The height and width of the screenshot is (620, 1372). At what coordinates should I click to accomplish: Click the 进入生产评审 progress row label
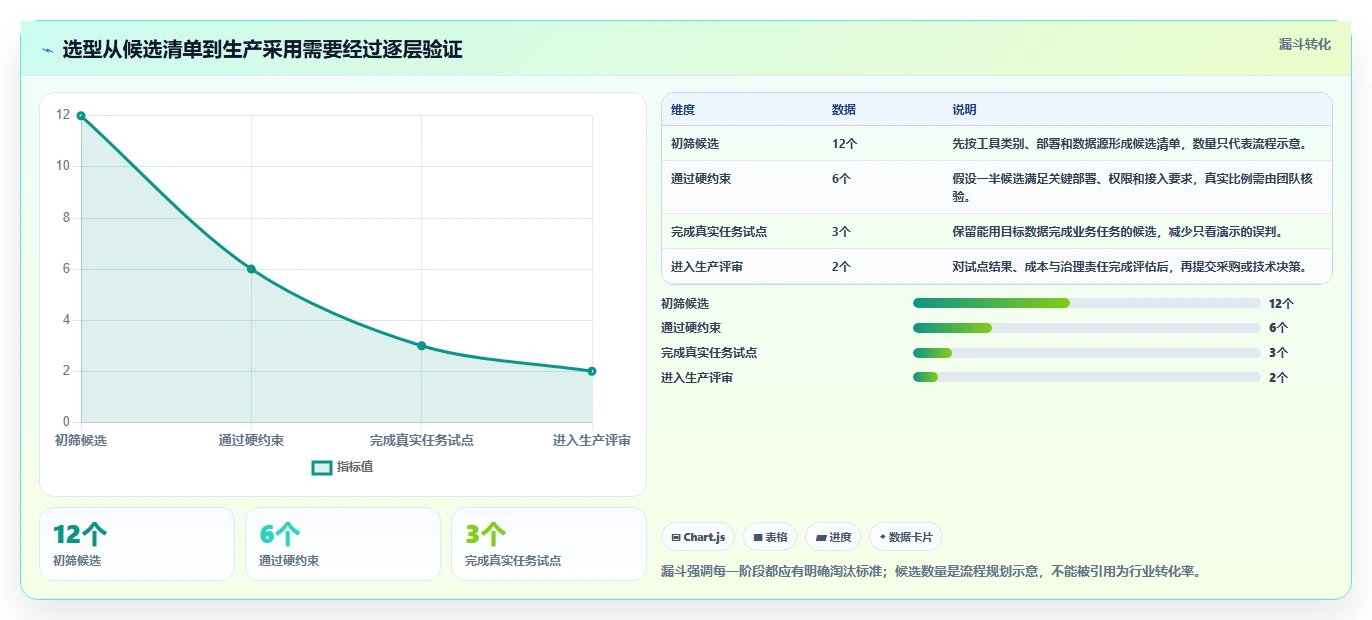[x=697, y=377]
